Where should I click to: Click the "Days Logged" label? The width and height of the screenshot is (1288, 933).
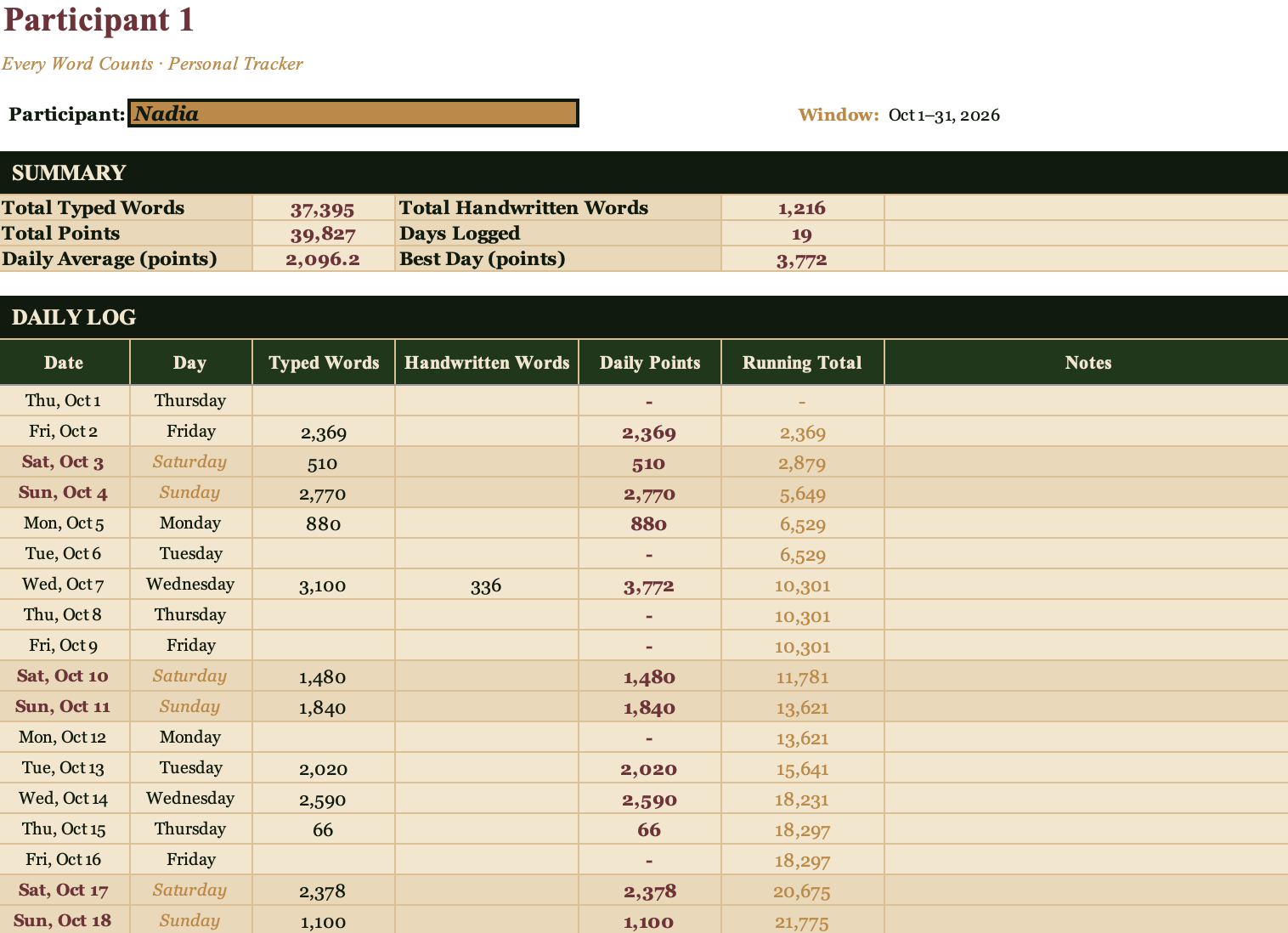[460, 234]
